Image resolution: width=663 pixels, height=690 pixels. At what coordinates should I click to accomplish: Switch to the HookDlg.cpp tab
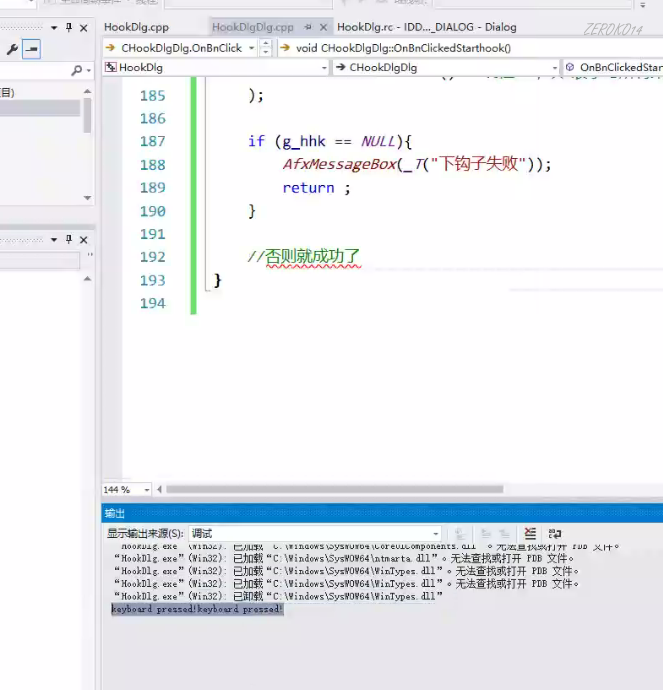click(136, 27)
